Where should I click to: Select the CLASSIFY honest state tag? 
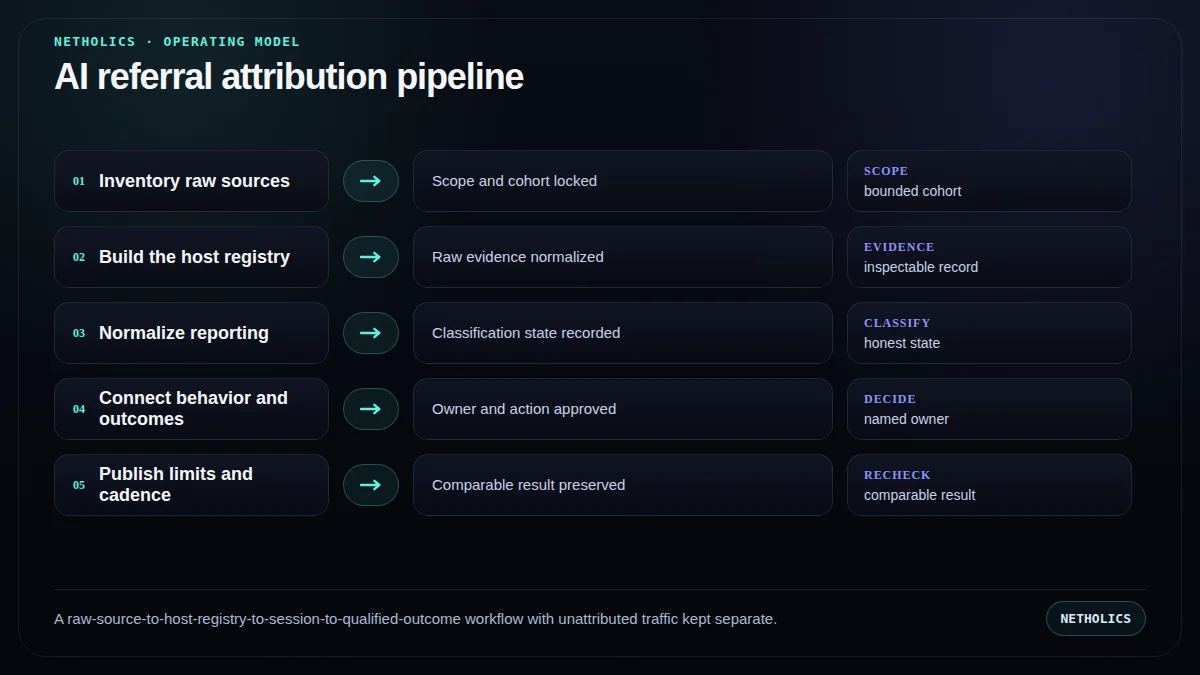click(989, 333)
